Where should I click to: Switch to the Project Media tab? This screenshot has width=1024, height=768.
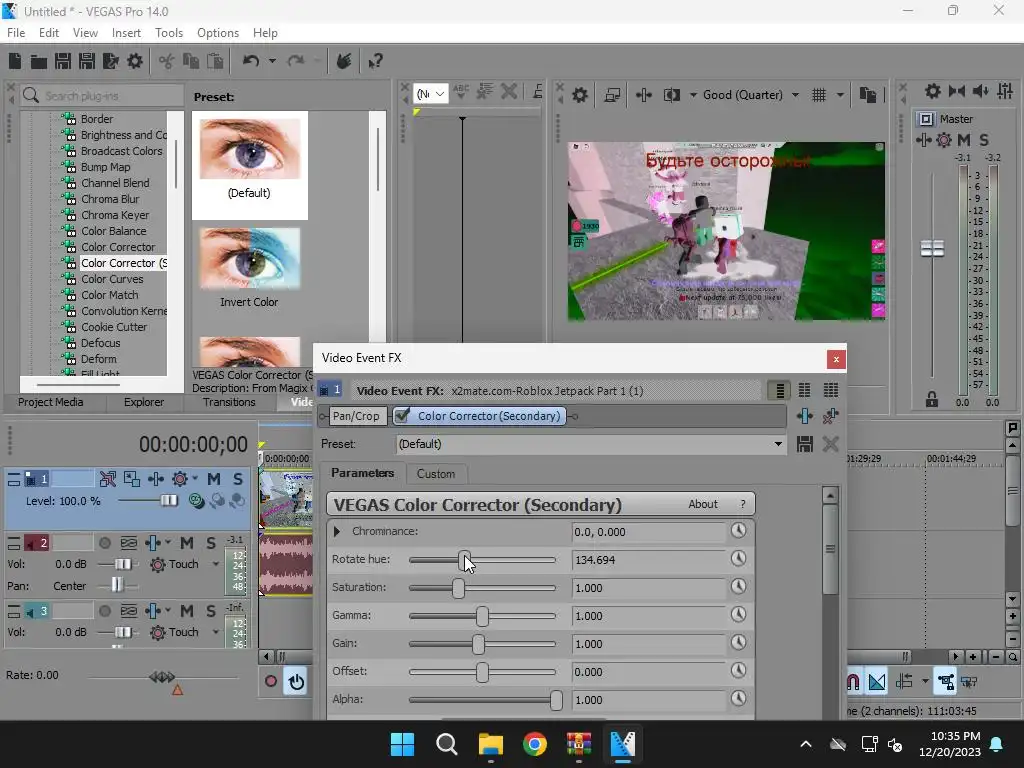pos(50,402)
